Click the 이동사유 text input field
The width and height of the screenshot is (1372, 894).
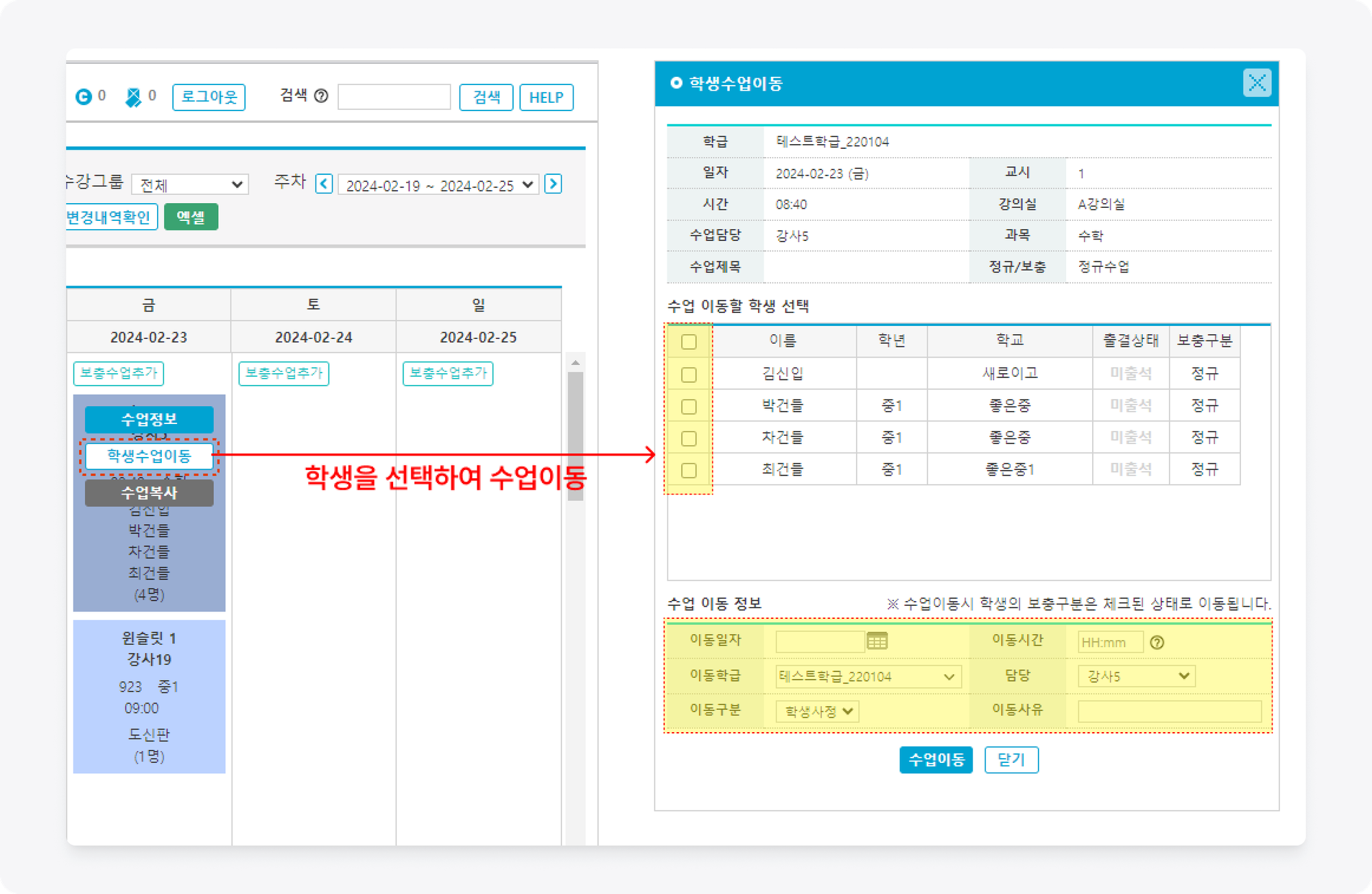click(1169, 711)
